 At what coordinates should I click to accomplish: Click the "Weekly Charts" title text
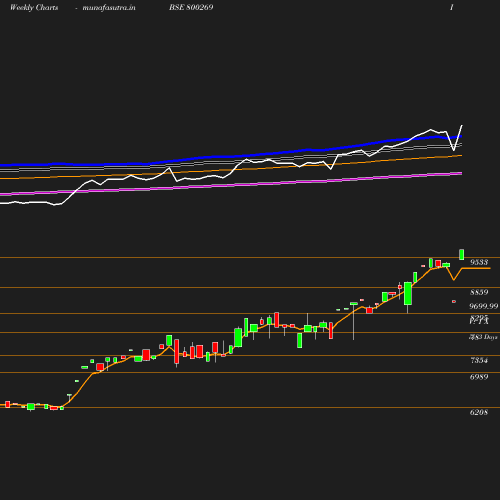[34, 7]
